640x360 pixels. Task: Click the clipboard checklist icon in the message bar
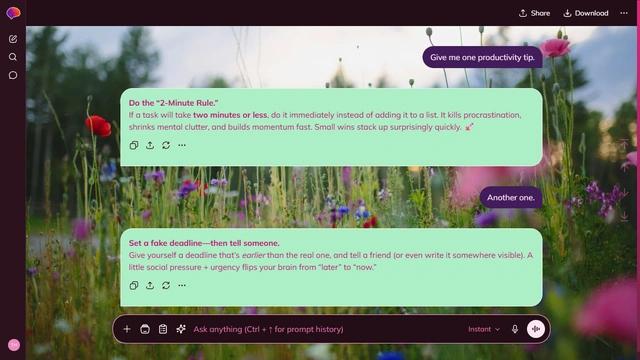(x=163, y=329)
